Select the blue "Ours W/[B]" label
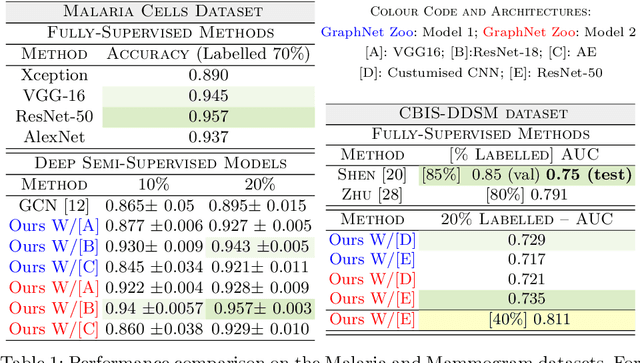Image resolution: width=640 pixels, height=363 pixels. [x=53, y=247]
